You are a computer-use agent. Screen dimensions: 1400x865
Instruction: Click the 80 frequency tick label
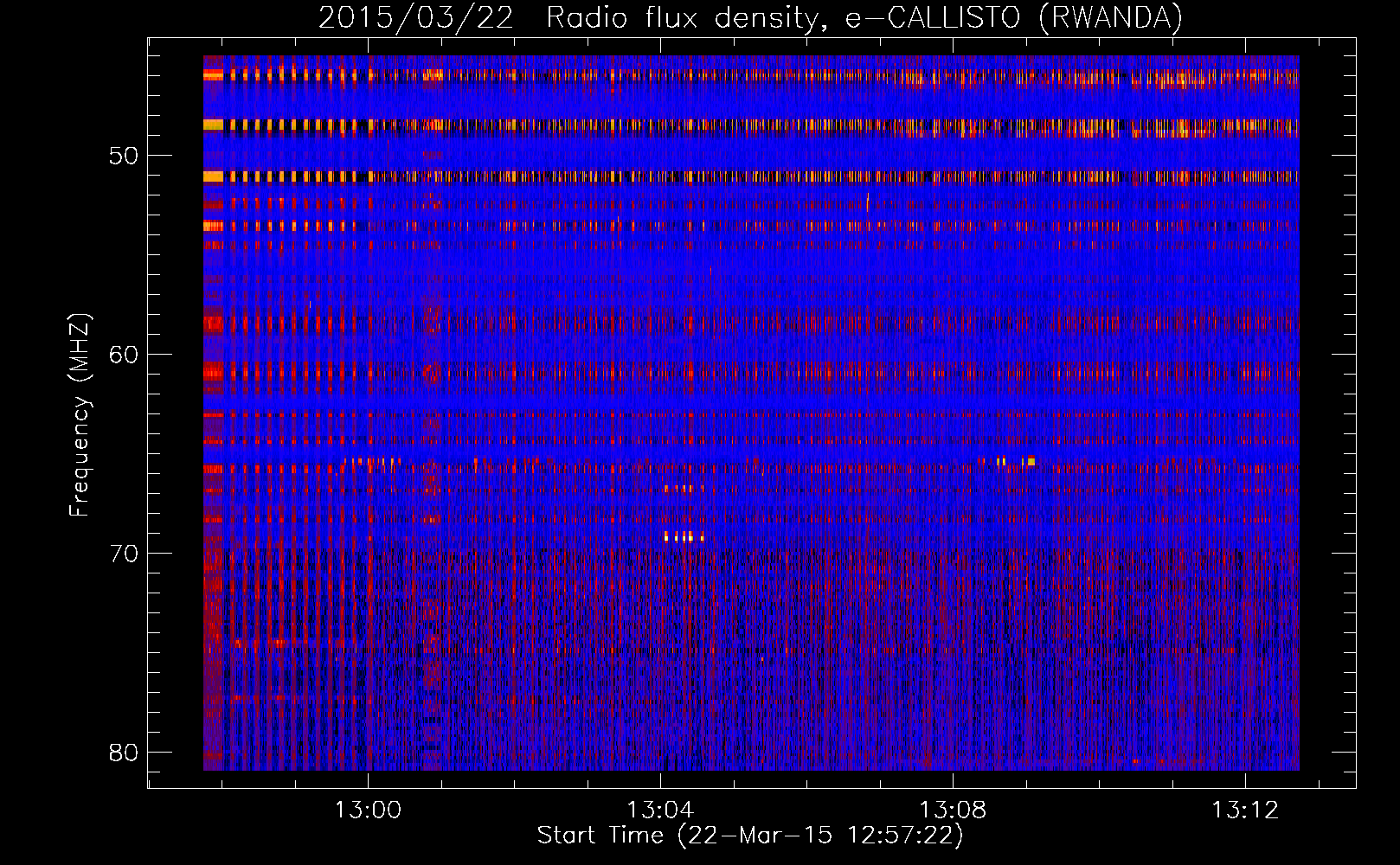pyautogui.click(x=125, y=753)
